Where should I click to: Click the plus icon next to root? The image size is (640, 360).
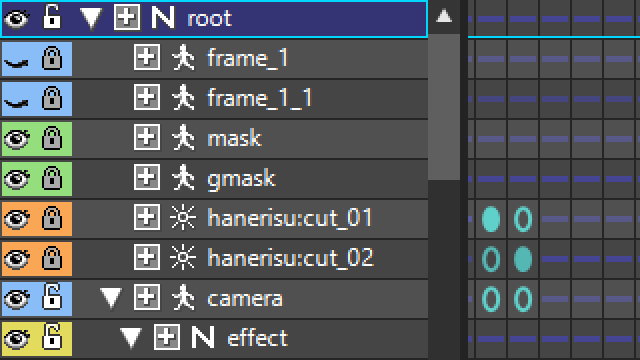coord(127,18)
